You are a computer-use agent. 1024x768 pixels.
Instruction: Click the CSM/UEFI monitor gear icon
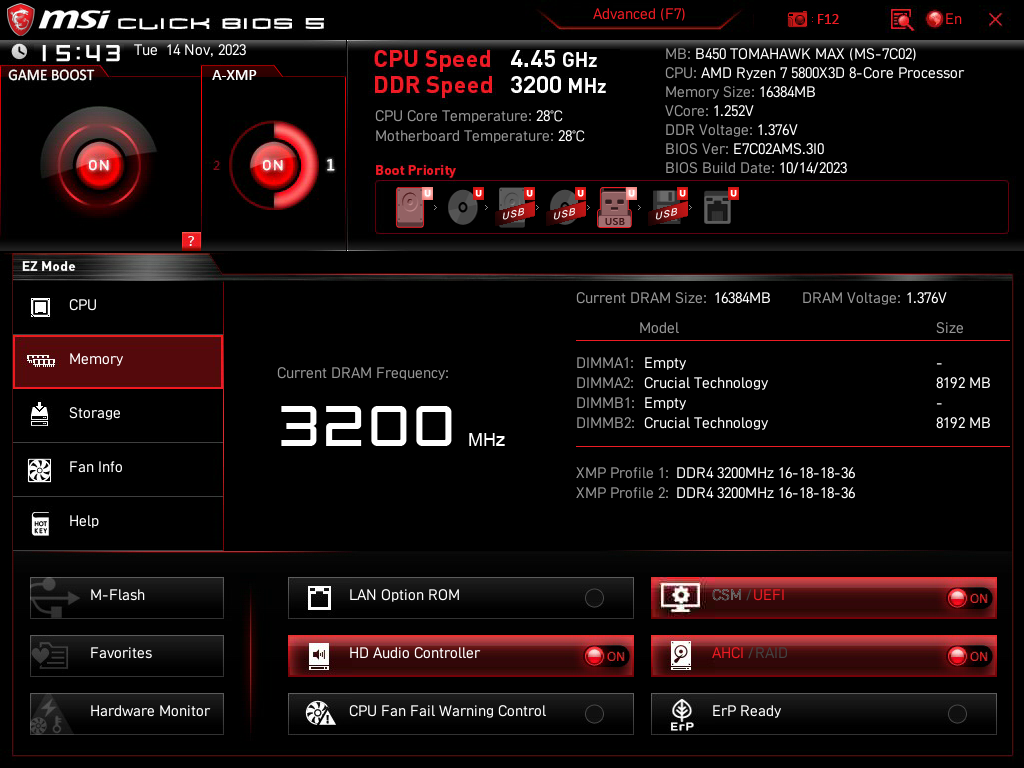680,597
